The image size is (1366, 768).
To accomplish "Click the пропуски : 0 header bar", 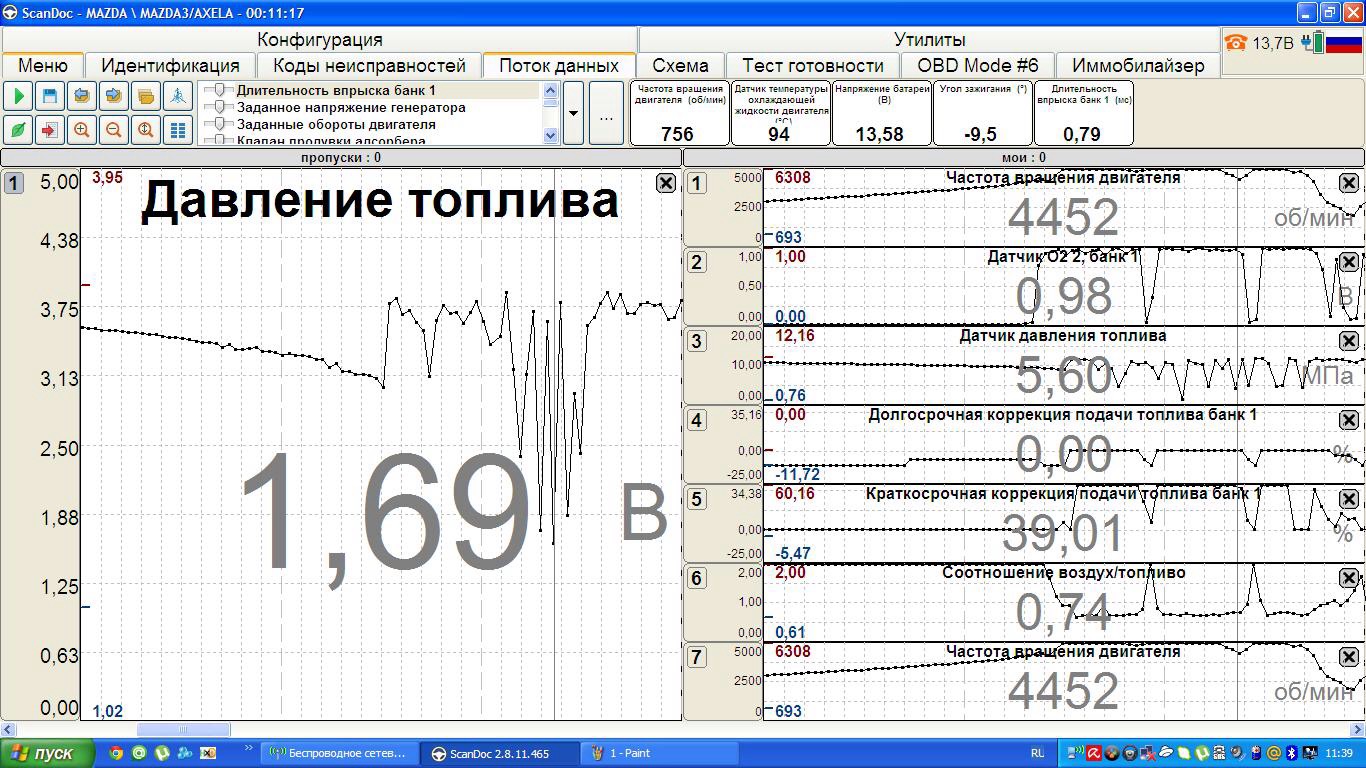I will click(x=341, y=157).
